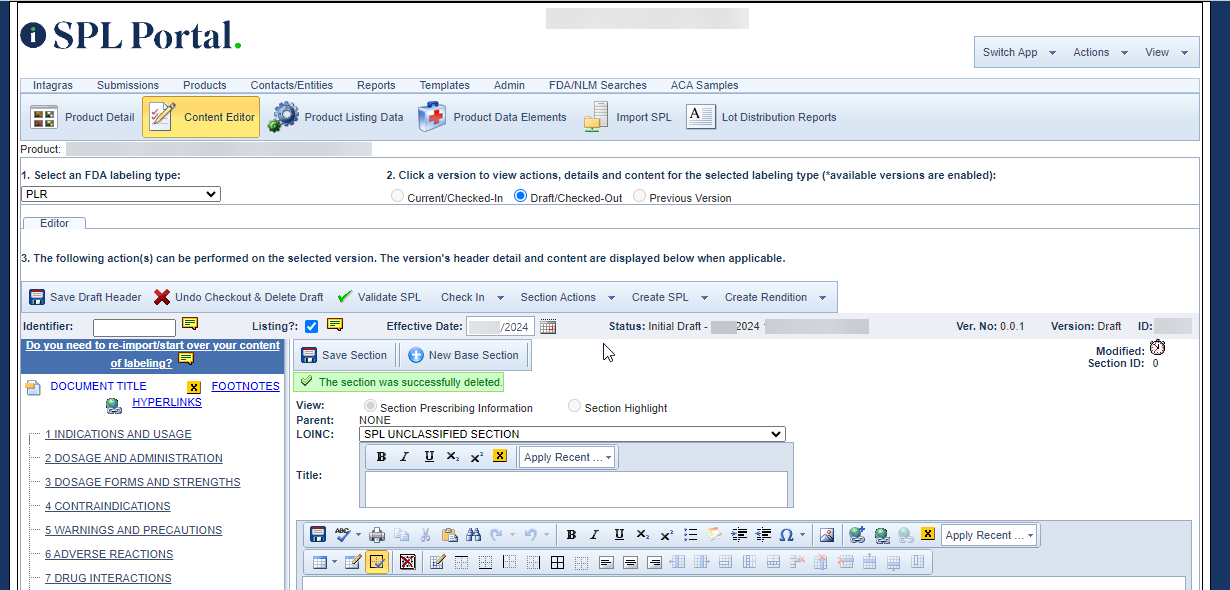Open the Products menu
The width and height of the screenshot is (1230, 590).
205,85
